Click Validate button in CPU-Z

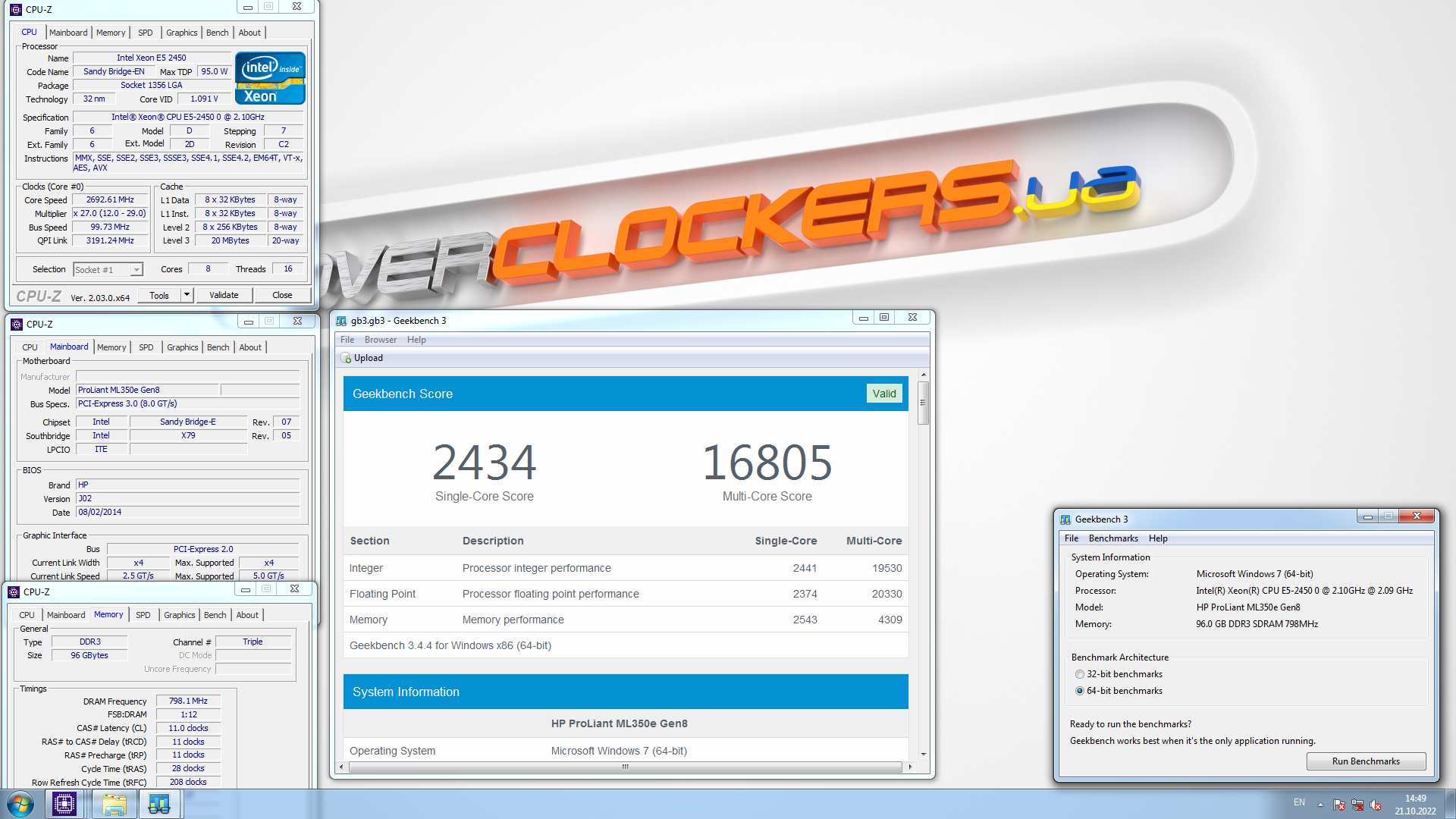click(224, 295)
